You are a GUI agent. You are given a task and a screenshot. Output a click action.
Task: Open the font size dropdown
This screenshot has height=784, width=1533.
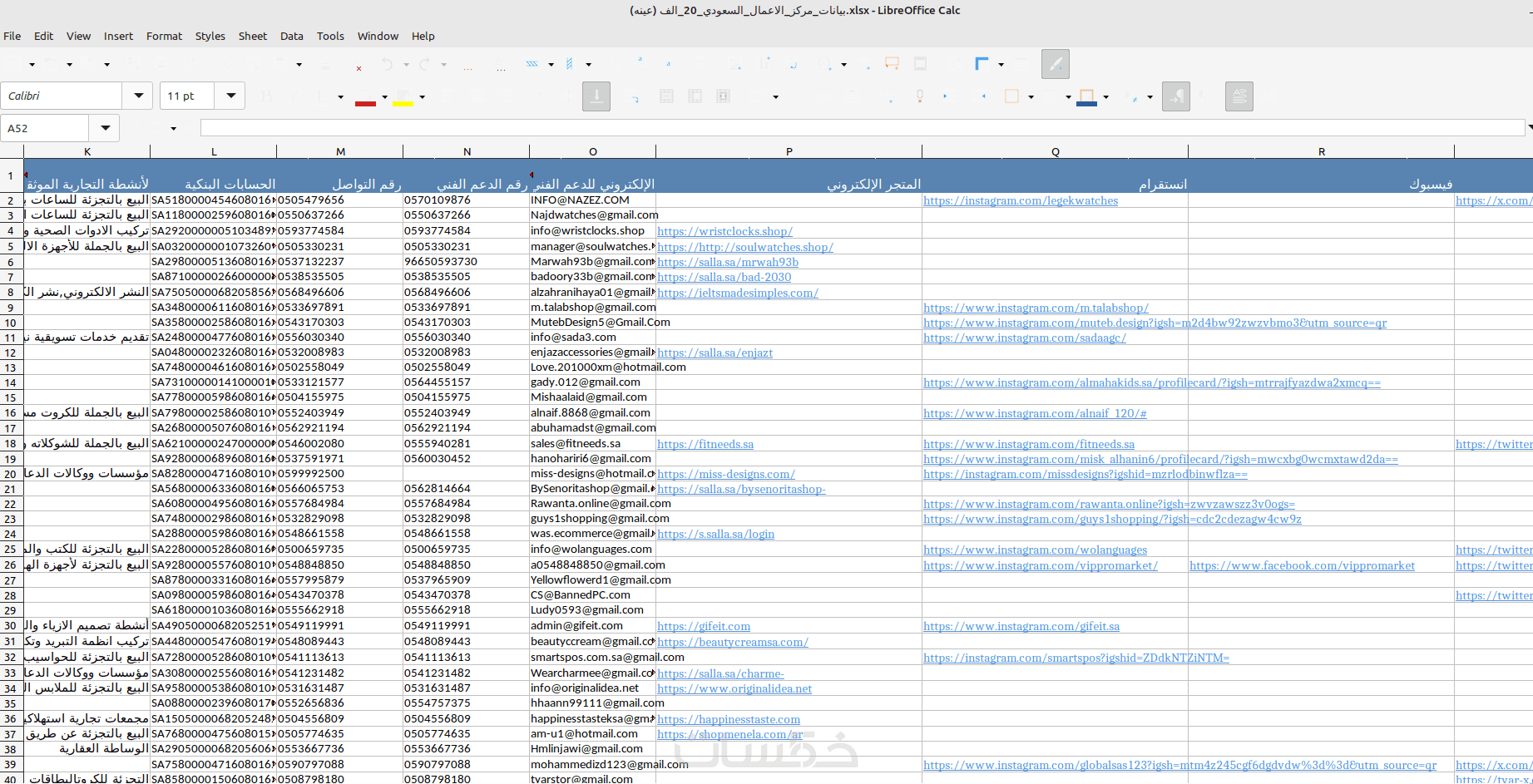pyautogui.click(x=230, y=96)
